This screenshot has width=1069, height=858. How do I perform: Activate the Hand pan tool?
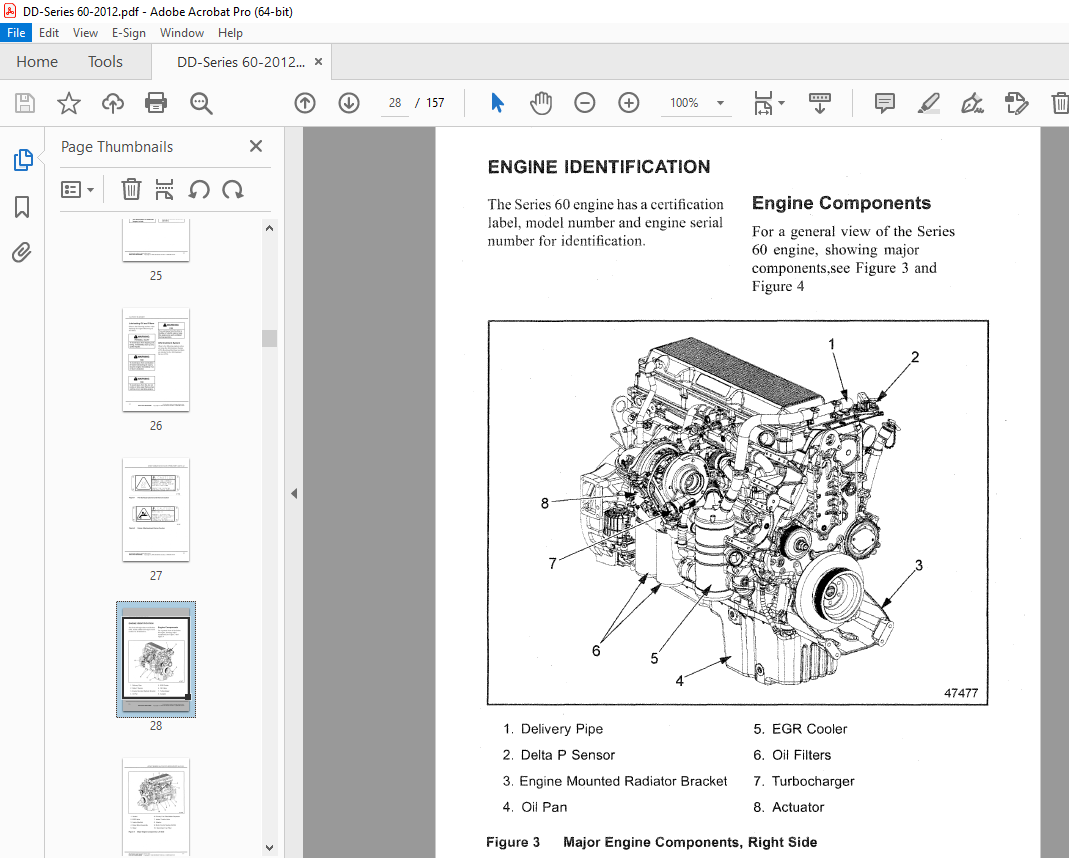[x=541, y=103]
